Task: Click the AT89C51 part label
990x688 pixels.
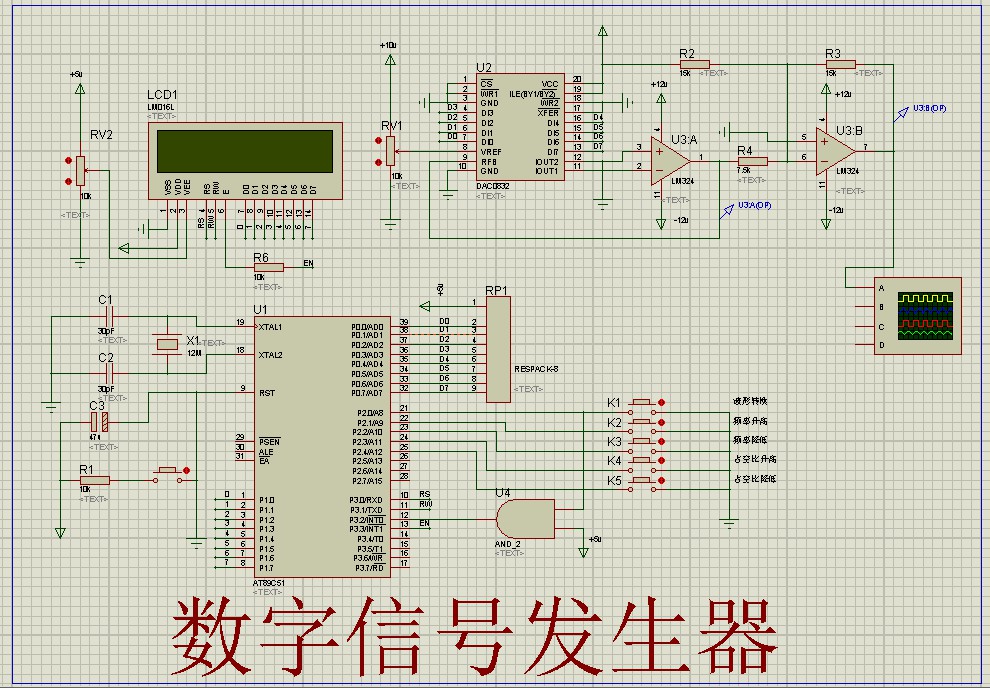Action: pos(269,583)
